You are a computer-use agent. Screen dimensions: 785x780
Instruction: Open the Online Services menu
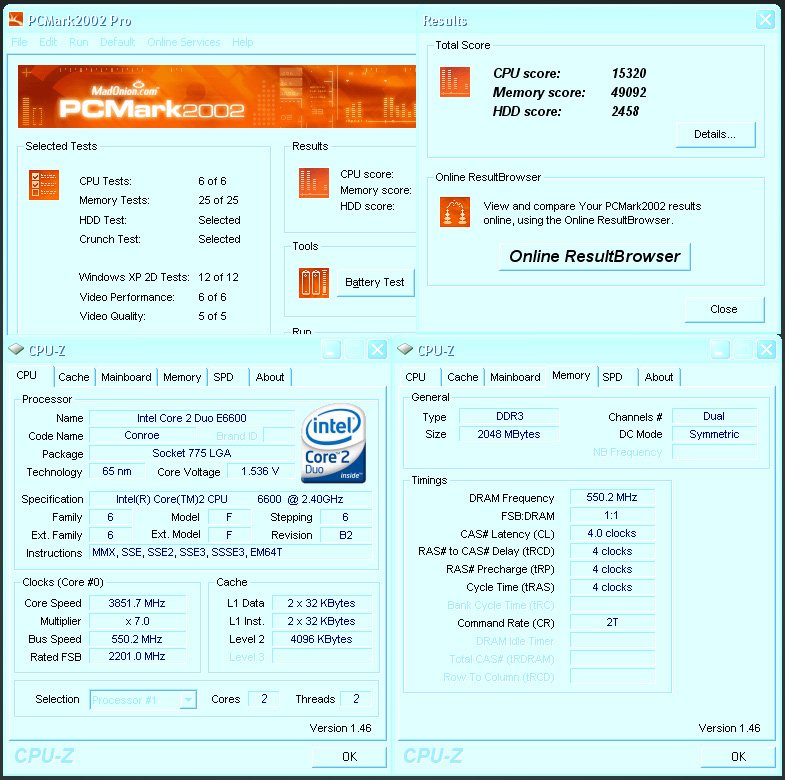[184, 42]
